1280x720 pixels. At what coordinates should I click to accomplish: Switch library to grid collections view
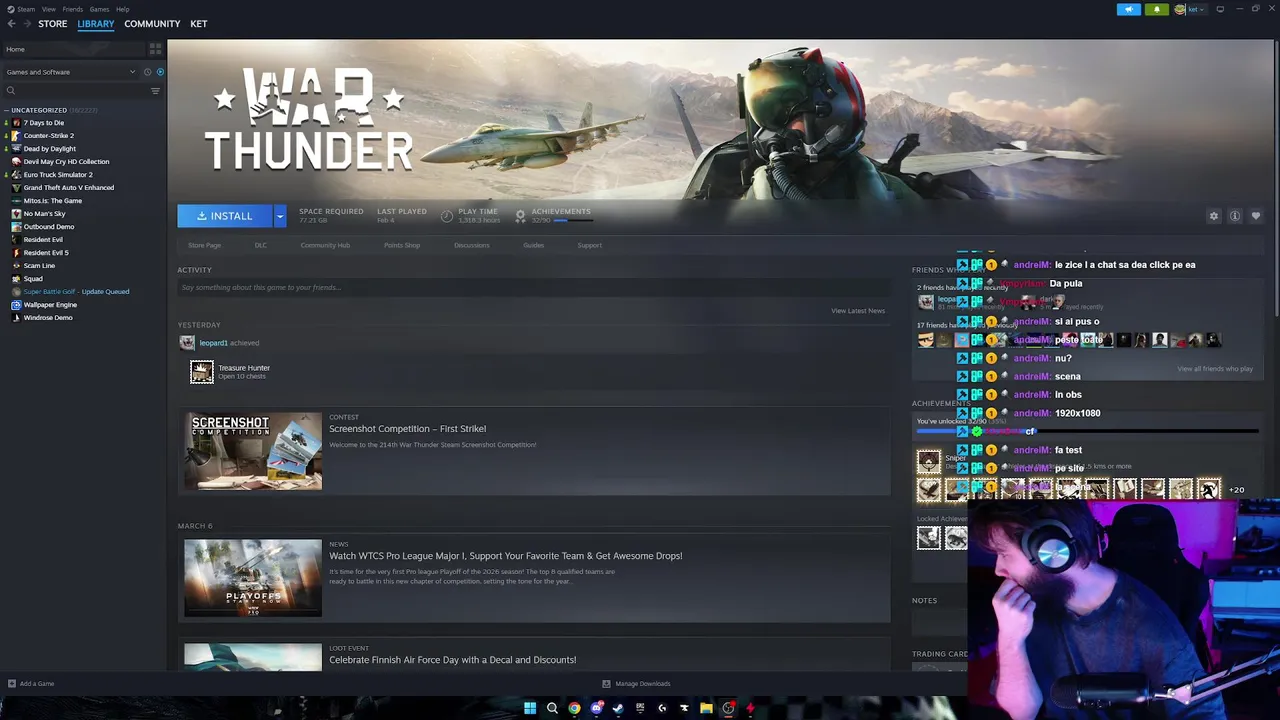click(155, 48)
